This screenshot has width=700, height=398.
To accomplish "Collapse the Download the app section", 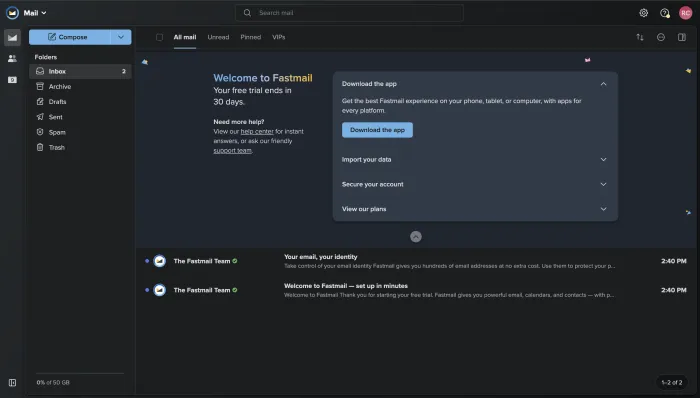I will click(x=603, y=84).
